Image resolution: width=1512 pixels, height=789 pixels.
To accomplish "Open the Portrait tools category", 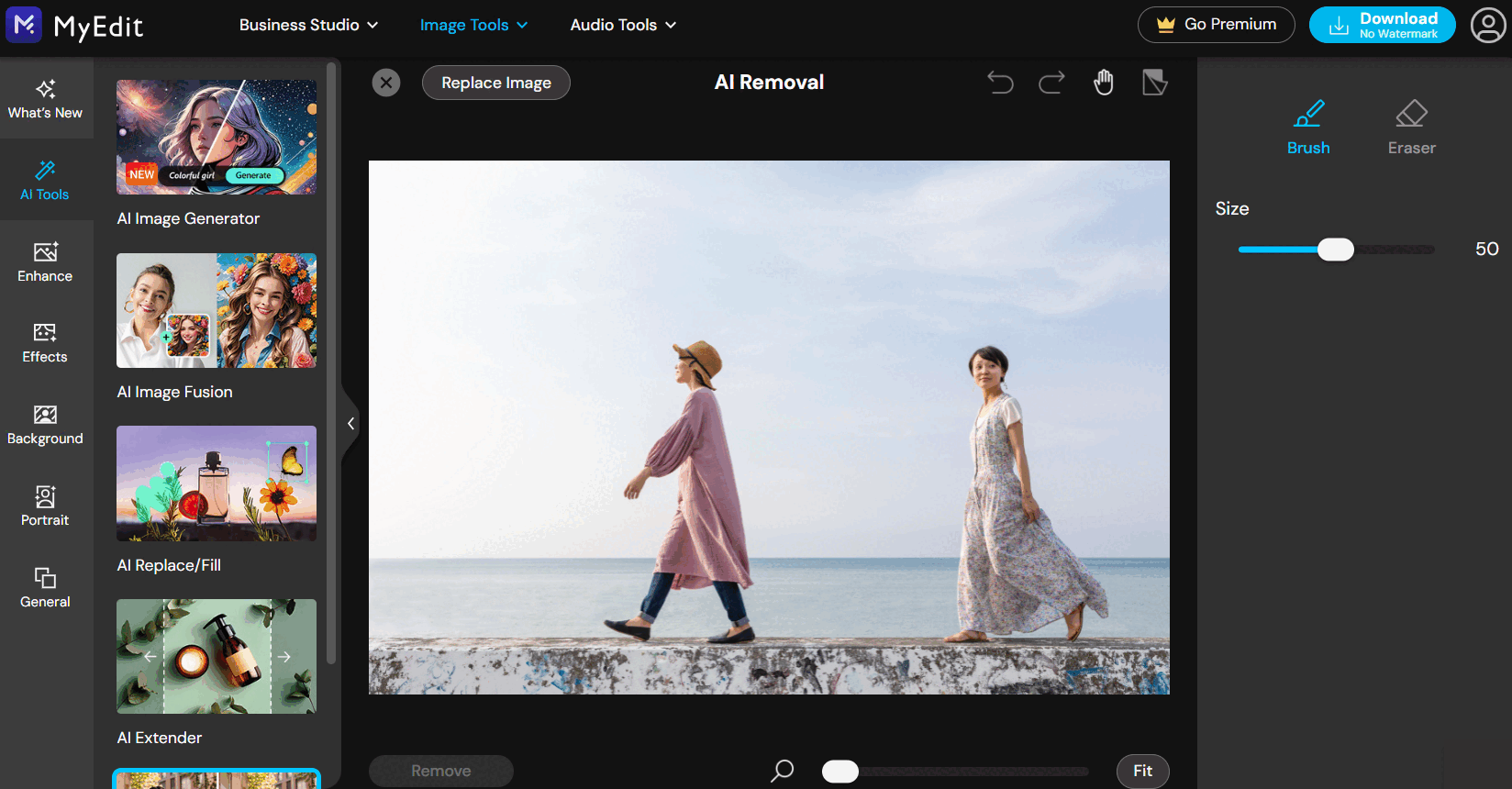I will point(45,506).
